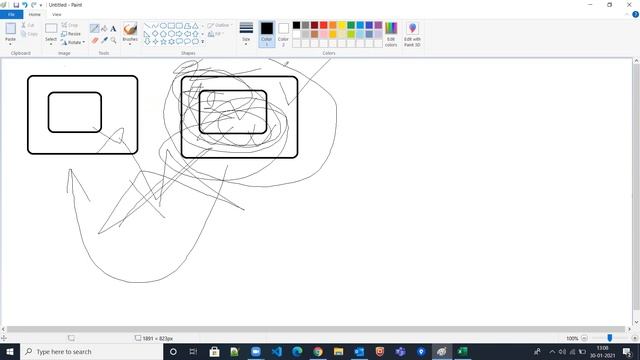Open the Paste dropdown arrow
Viewport: 640px width, 360px height.
pyautogui.click(x=11, y=44)
